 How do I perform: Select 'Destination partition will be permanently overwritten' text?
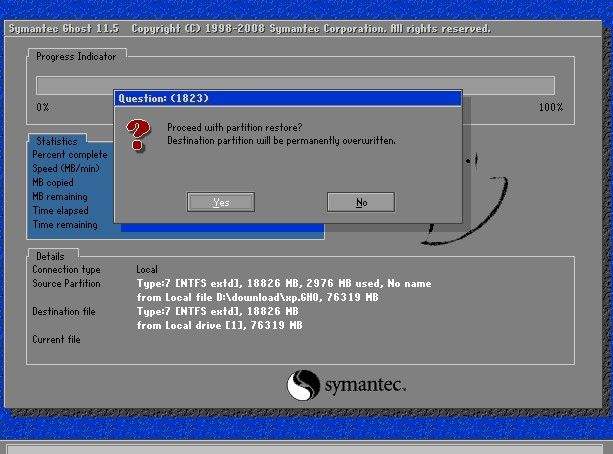coord(281,140)
